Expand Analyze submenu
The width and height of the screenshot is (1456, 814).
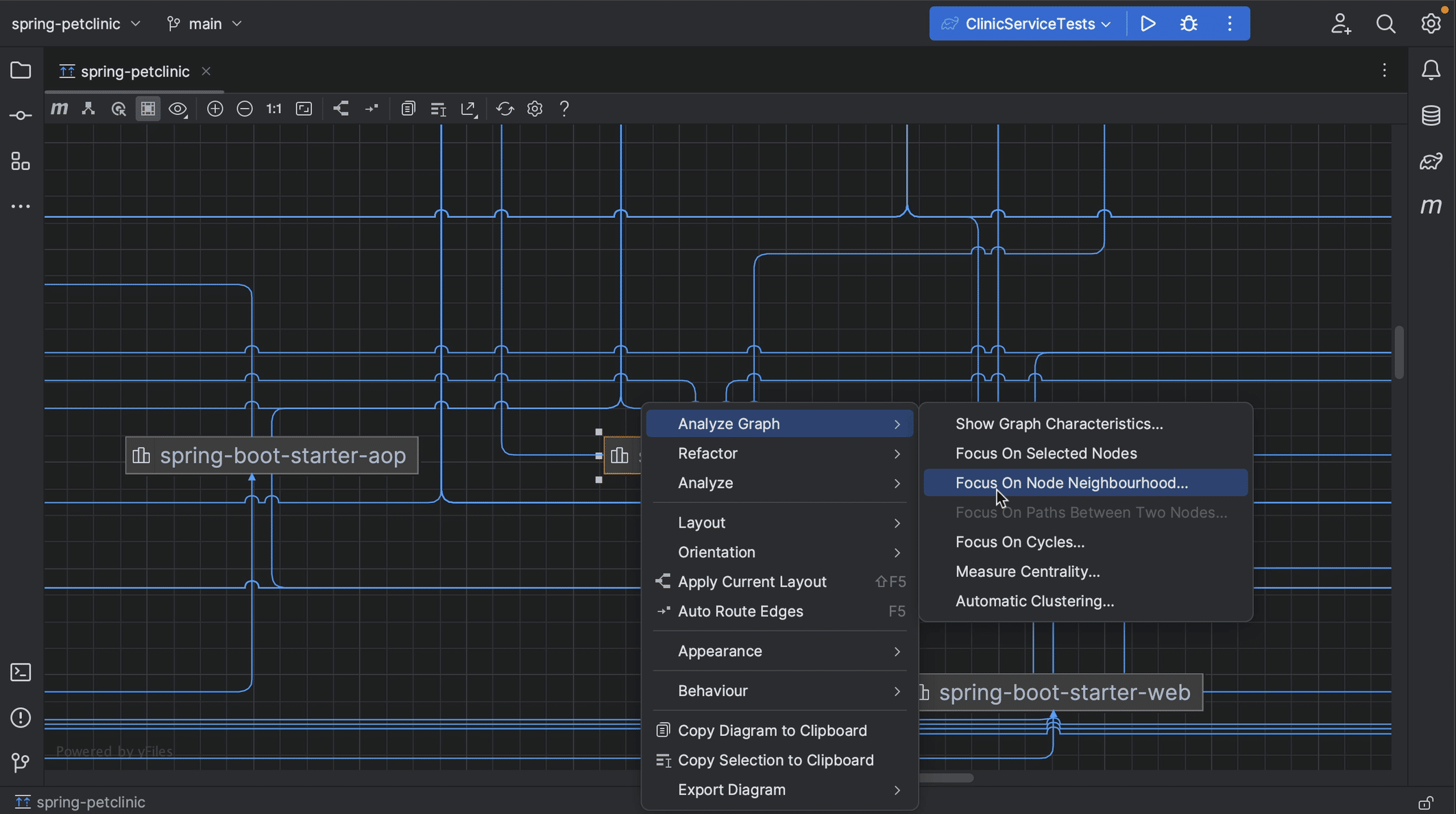(779, 483)
